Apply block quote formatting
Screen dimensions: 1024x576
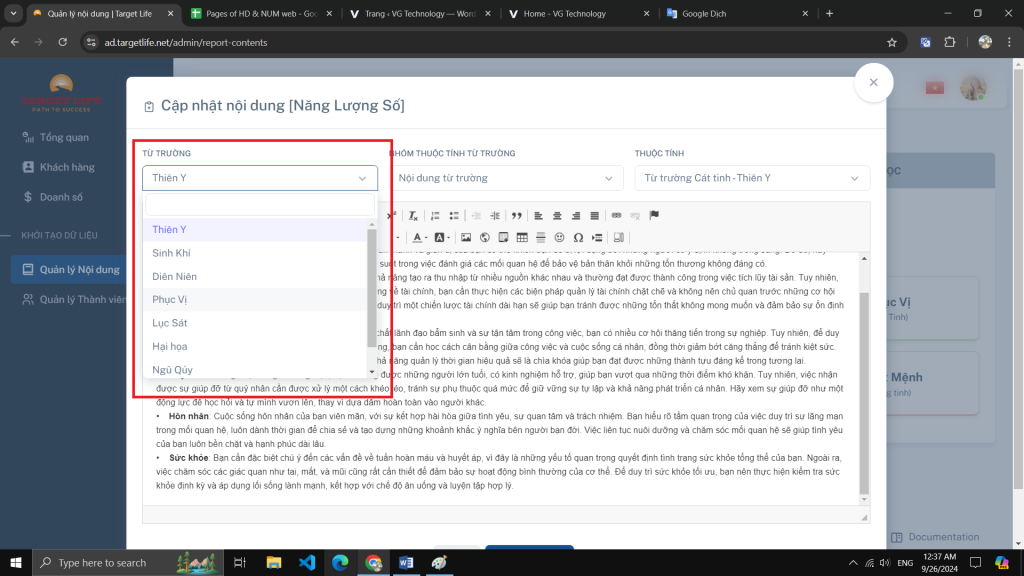(x=517, y=216)
